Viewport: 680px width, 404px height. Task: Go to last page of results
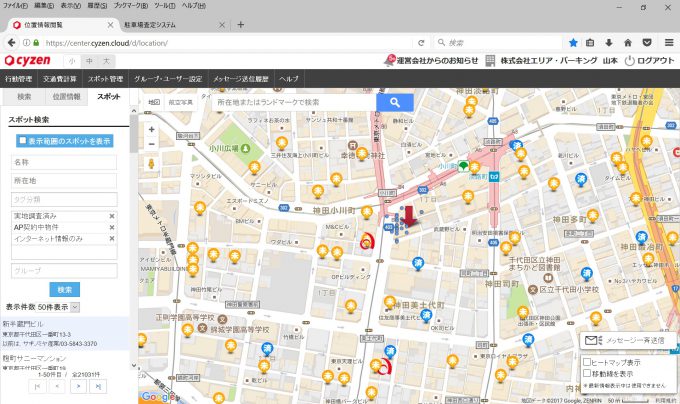tap(98, 386)
